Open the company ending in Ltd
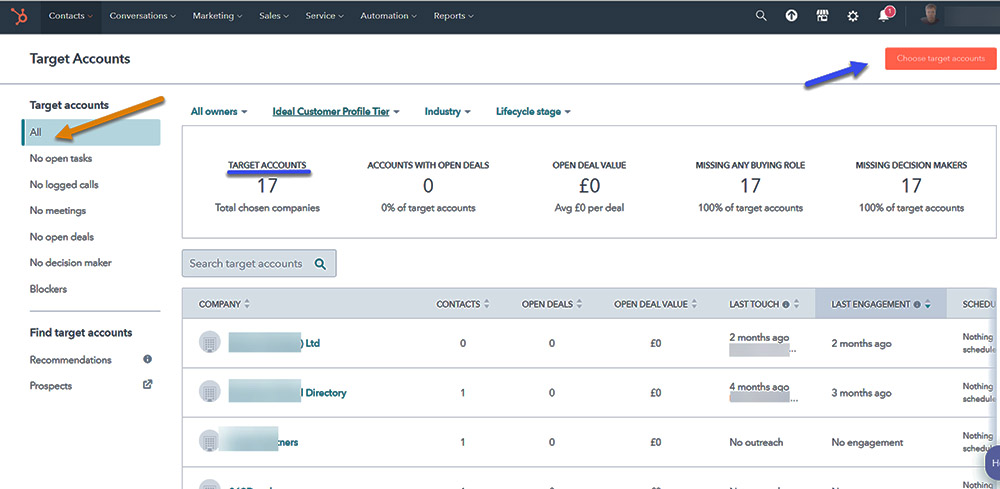Viewport: 1000px width, 489px height. (274, 343)
